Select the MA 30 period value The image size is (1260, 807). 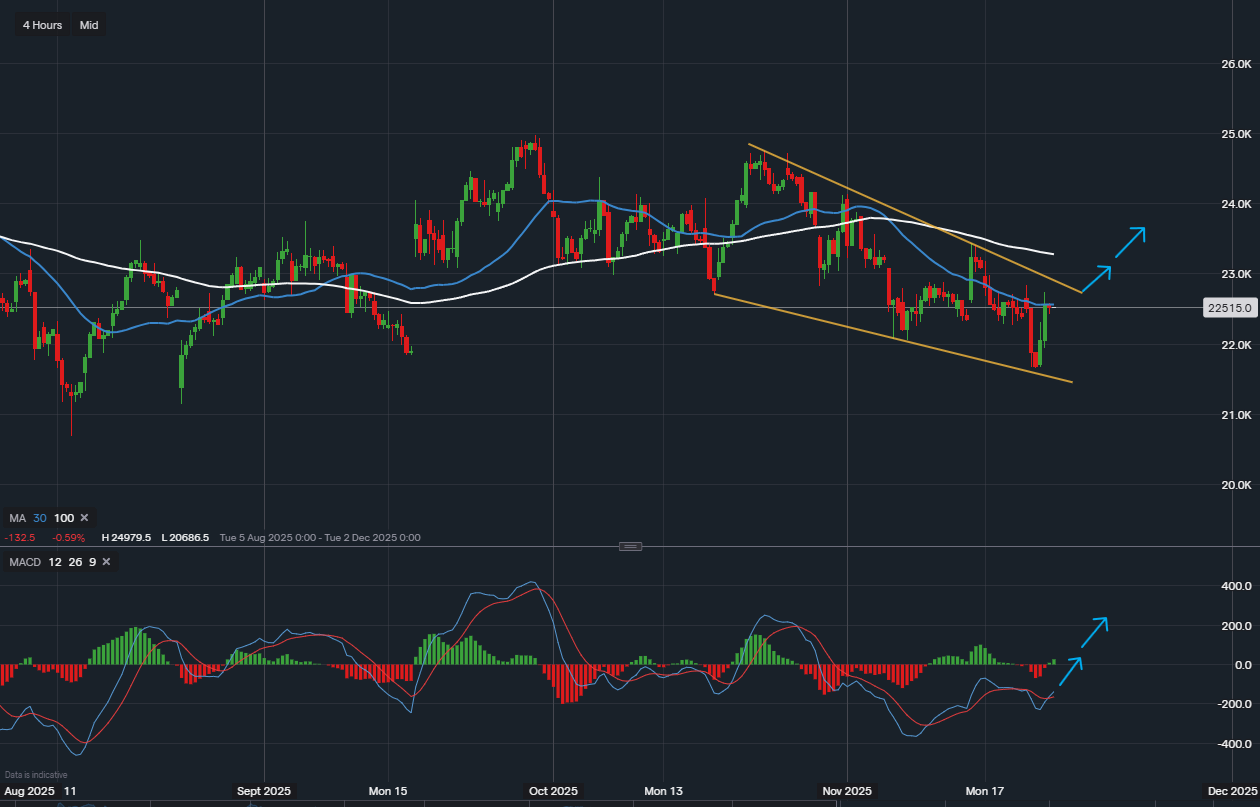pos(40,518)
